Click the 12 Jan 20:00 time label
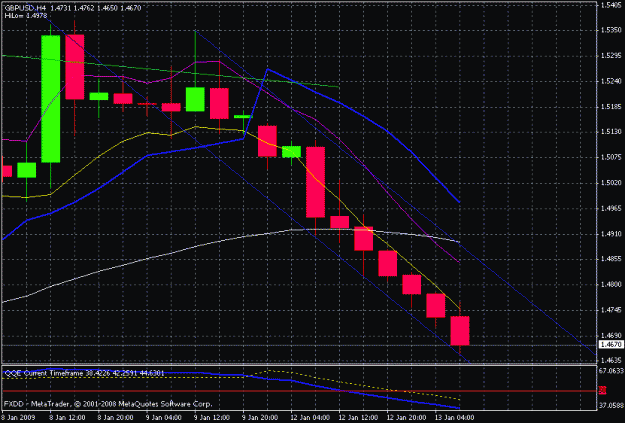 (407, 417)
